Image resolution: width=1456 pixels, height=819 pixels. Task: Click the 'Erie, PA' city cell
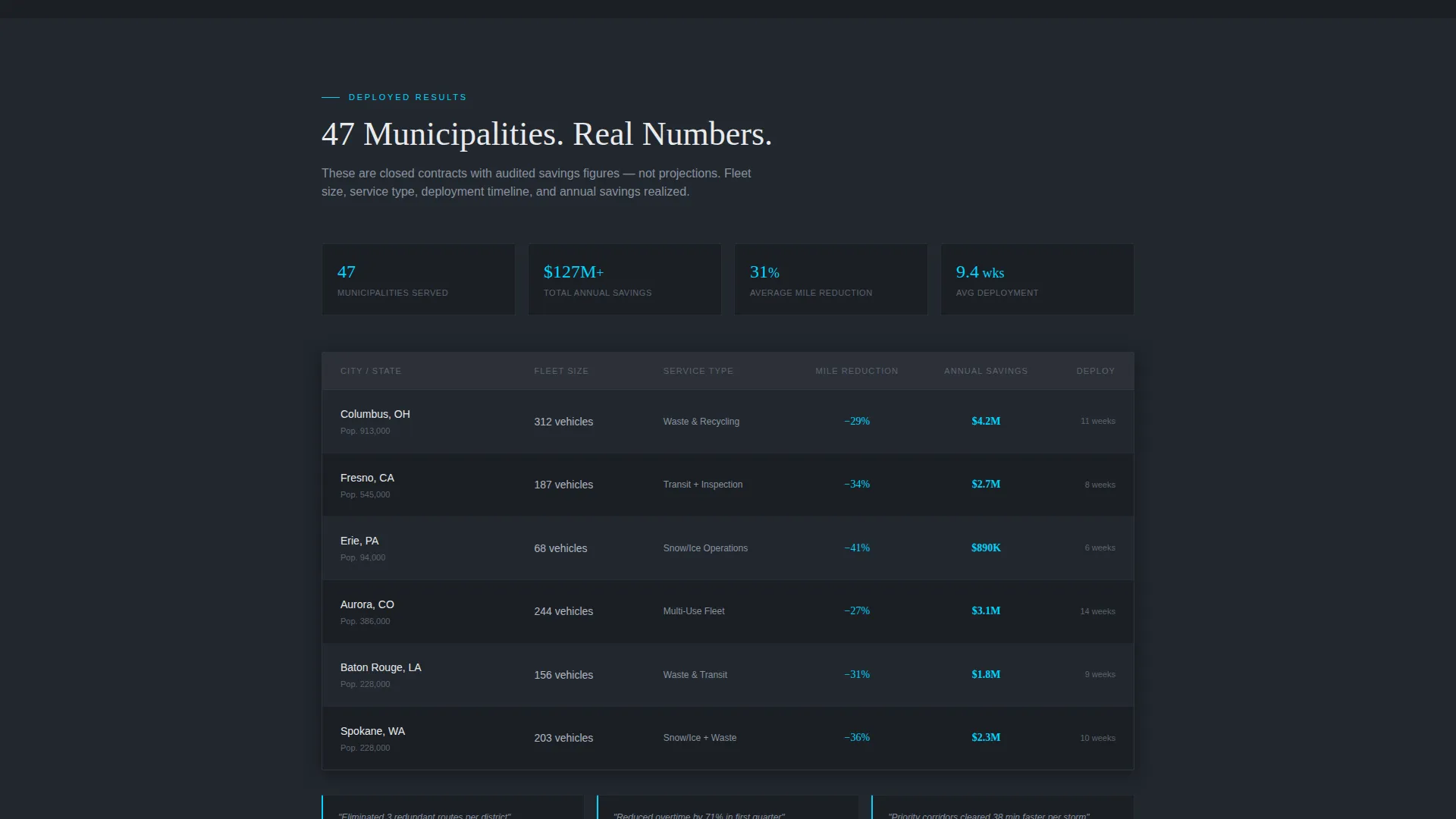click(x=359, y=541)
